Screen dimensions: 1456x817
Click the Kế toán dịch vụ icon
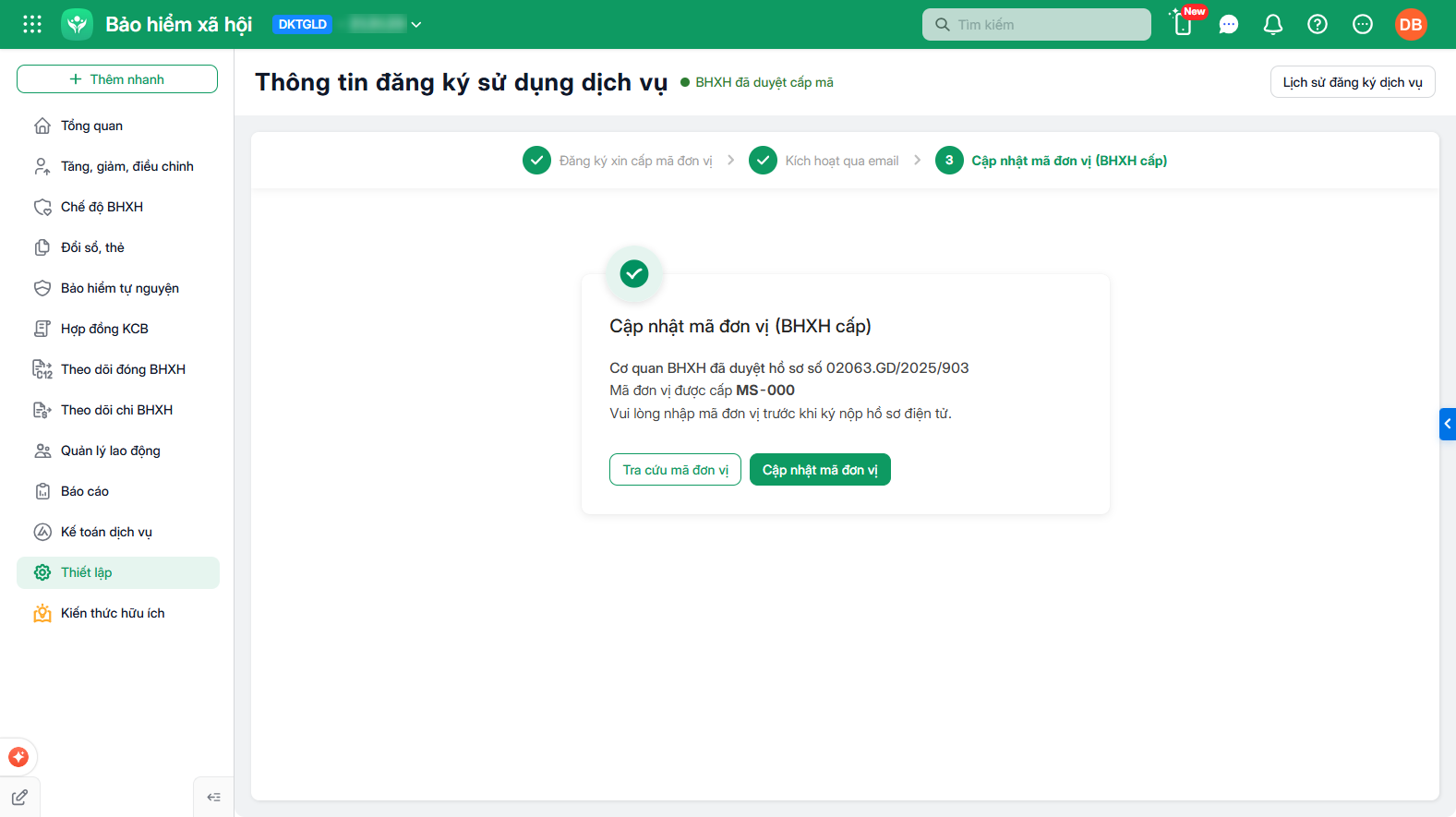coord(42,532)
